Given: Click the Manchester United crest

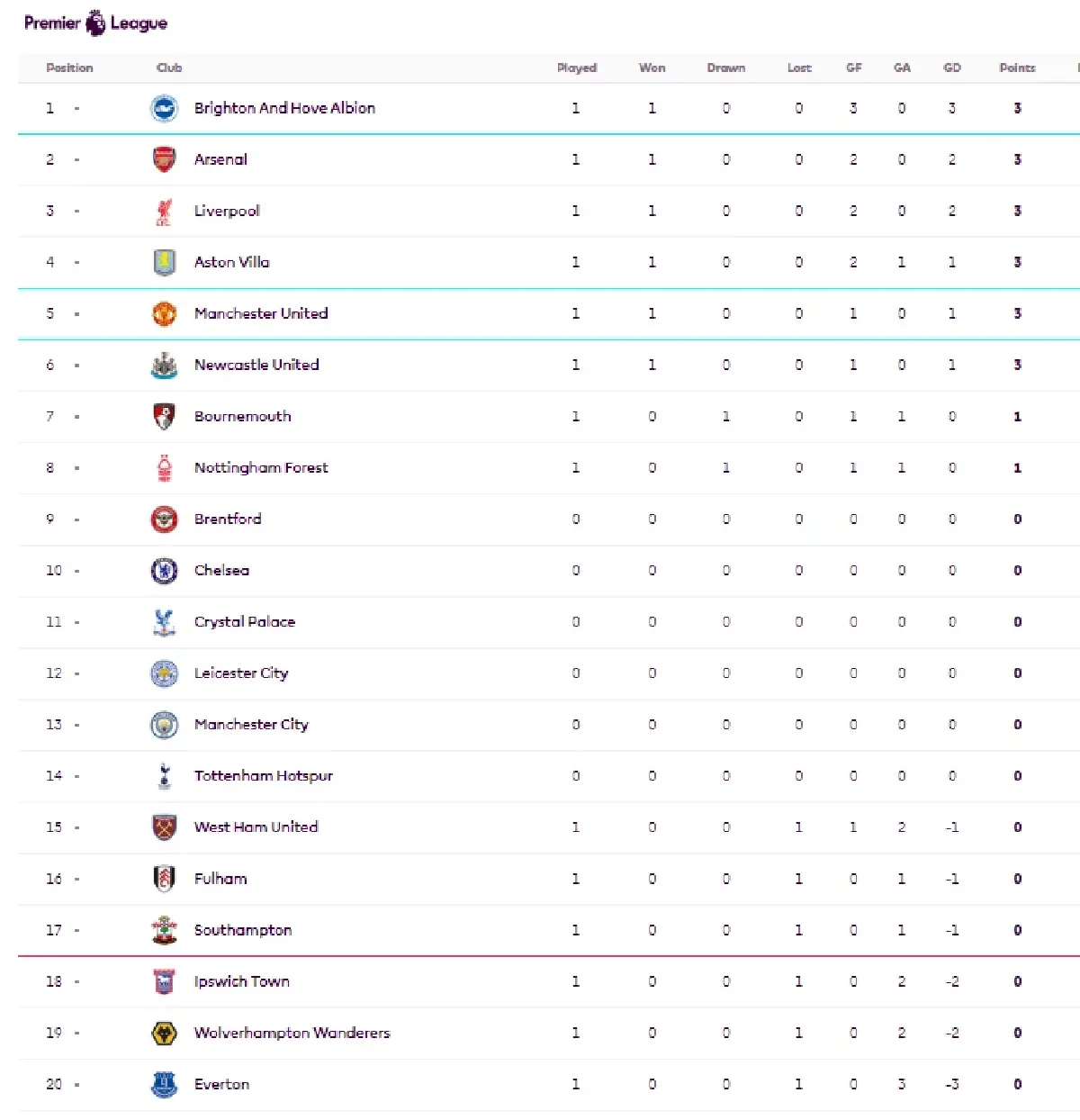Looking at the screenshot, I should [164, 313].
